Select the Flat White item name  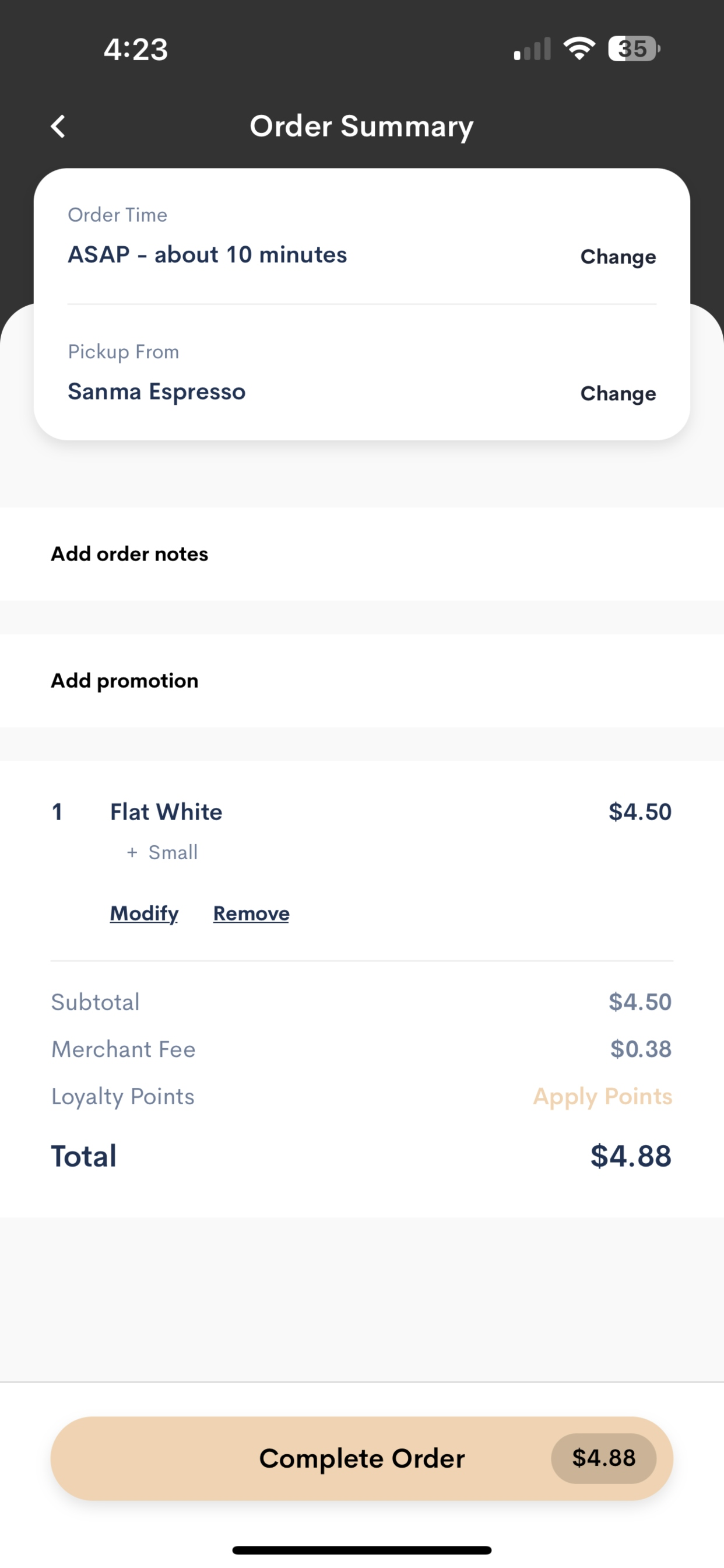click(x=166, y=812)
